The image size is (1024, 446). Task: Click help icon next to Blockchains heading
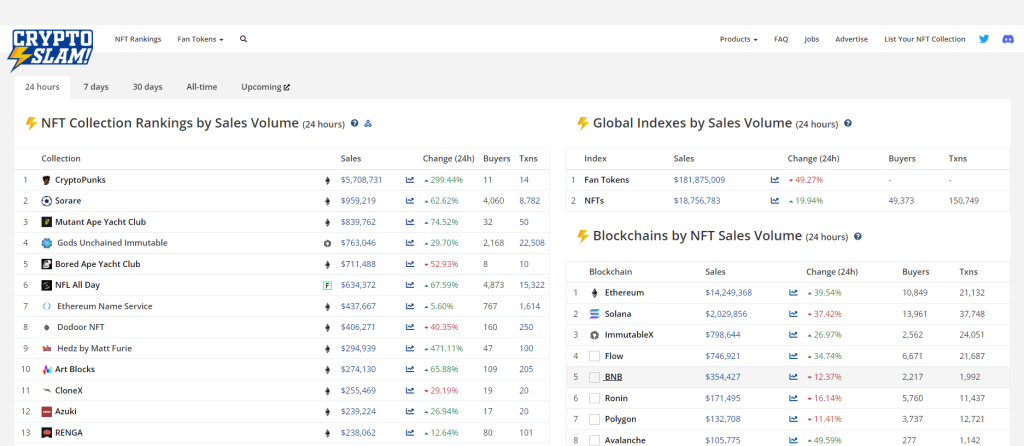[x=858, y=236]
